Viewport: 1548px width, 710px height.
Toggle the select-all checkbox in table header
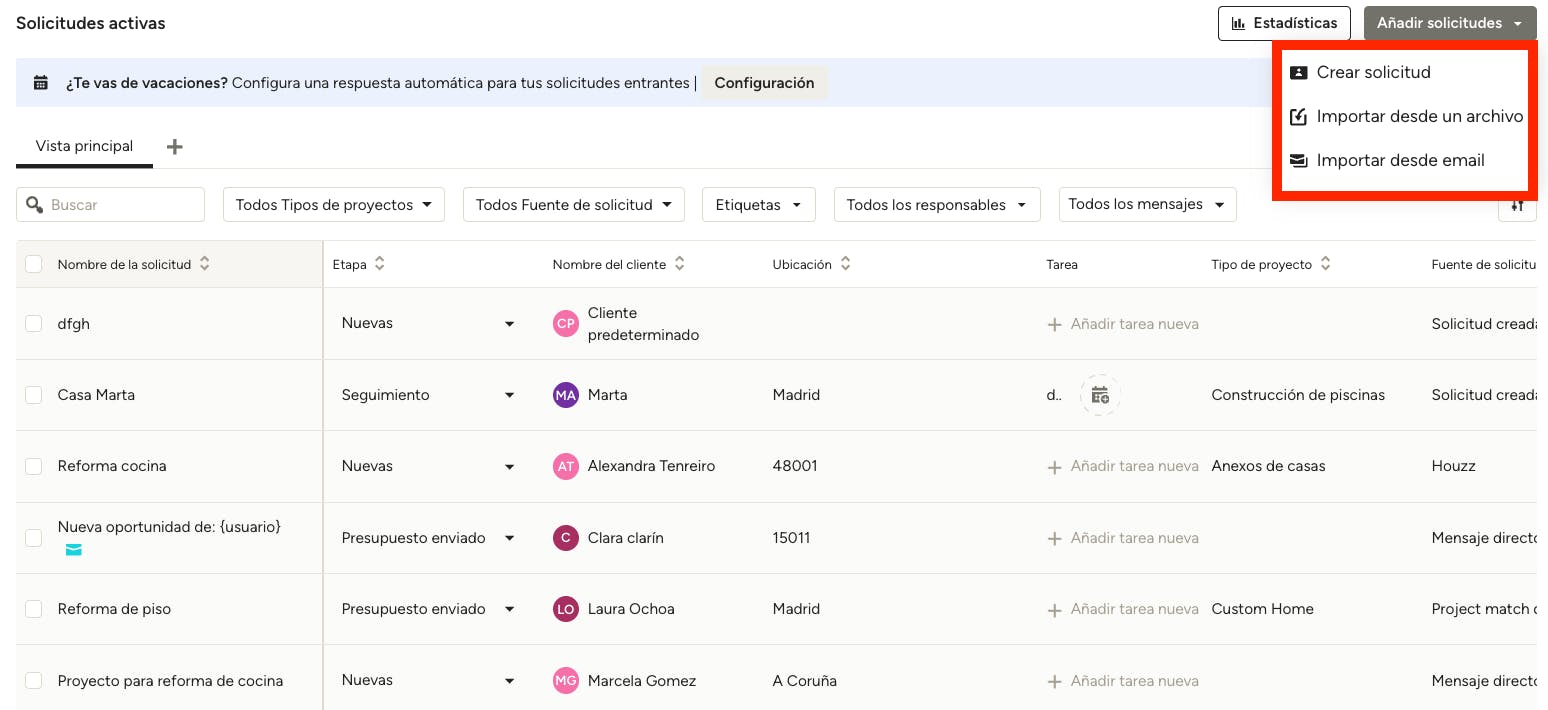pos(34,264)
